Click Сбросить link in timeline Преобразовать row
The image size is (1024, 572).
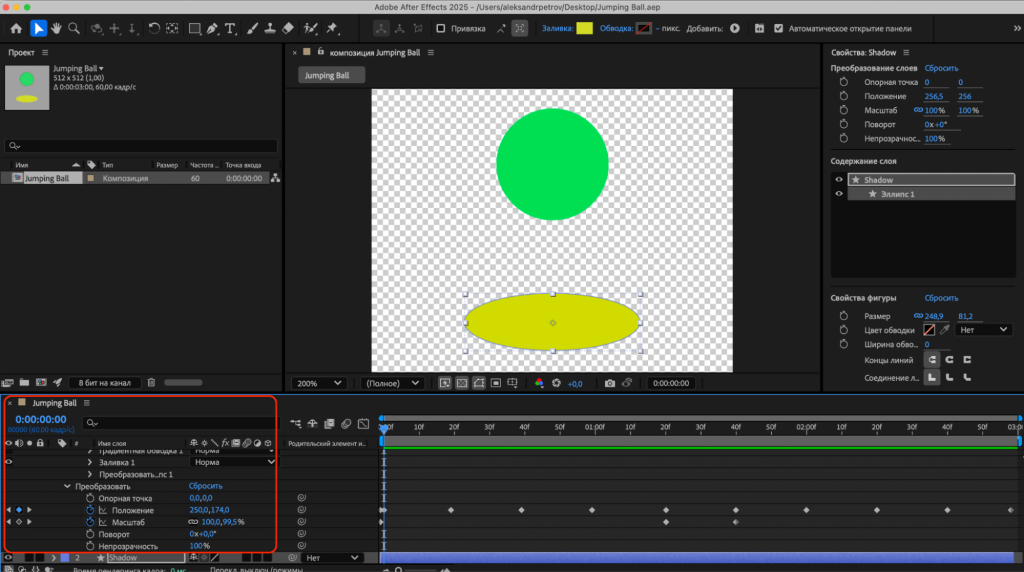pos(206,486)
